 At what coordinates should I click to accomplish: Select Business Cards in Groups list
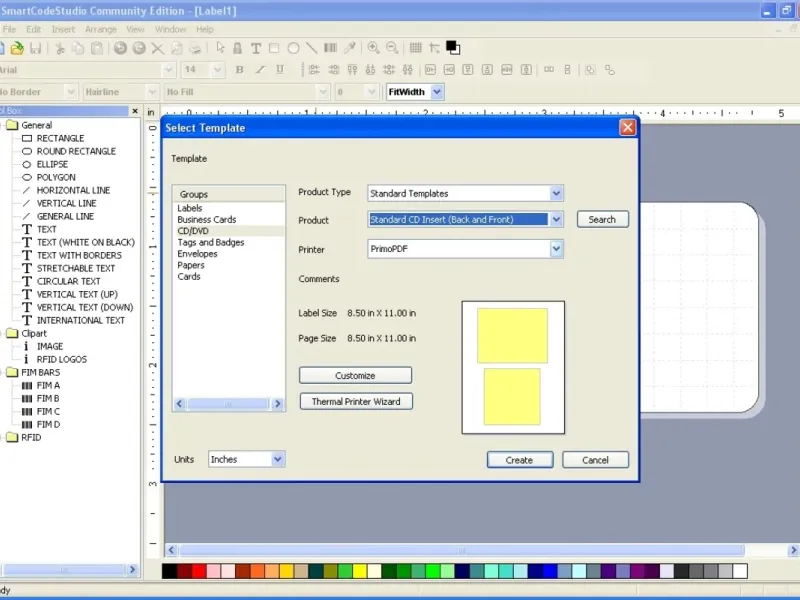[x=207, y=219]
